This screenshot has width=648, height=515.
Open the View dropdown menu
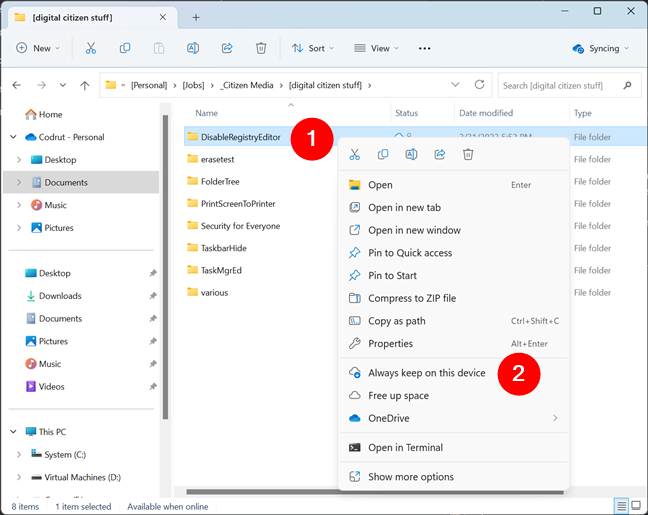click(377, 48)
